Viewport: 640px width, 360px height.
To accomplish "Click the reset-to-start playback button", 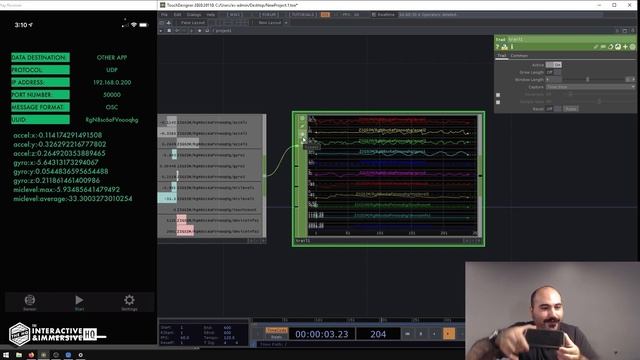I will (x=407, y=334).
